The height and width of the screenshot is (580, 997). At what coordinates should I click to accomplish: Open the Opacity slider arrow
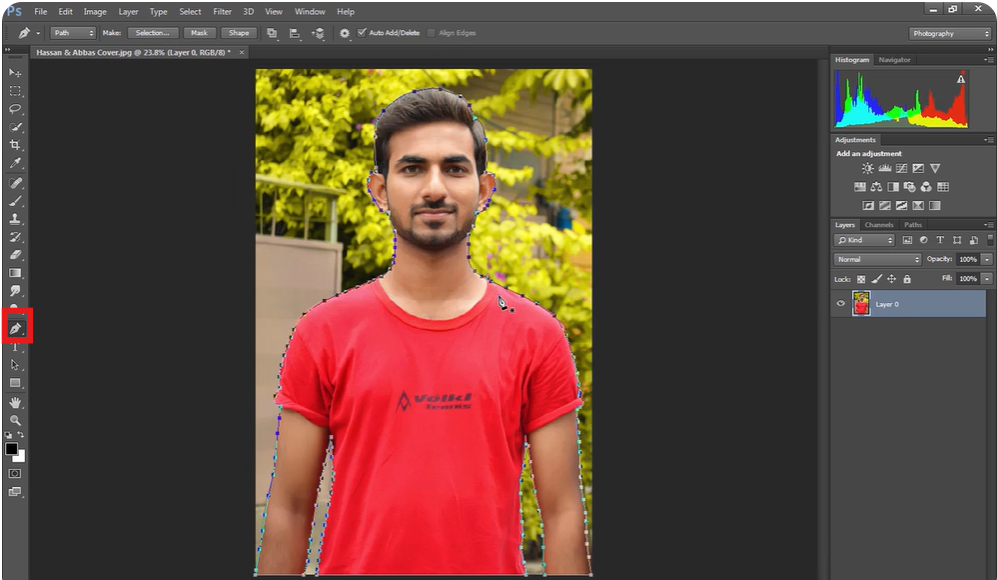987,259
